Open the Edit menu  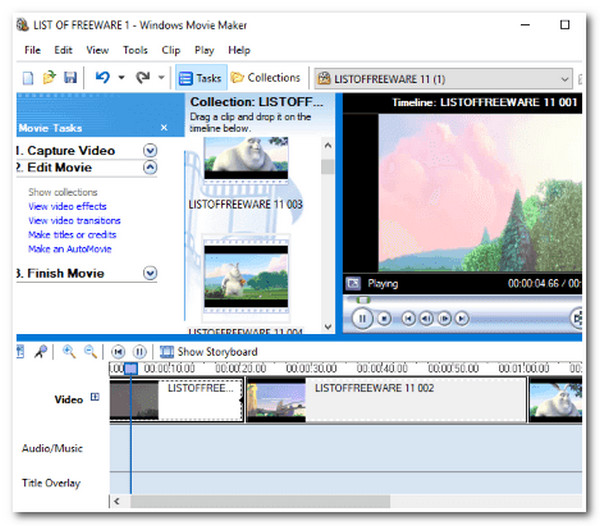tap(63, 50)
